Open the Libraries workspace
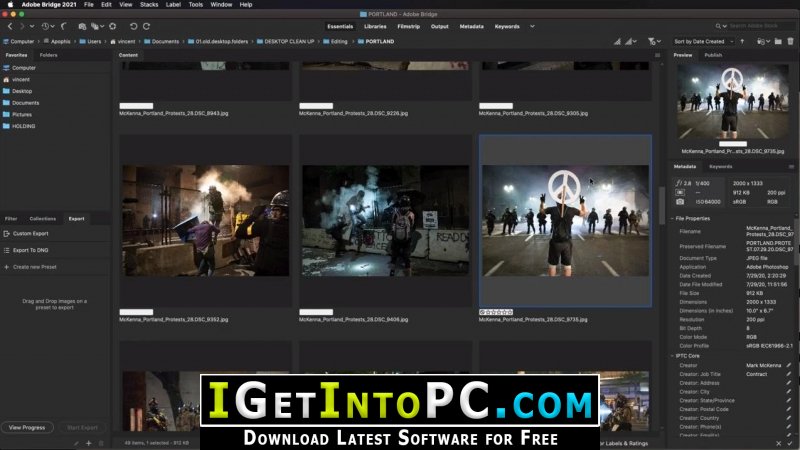800x450 pixels. point(375,27)
